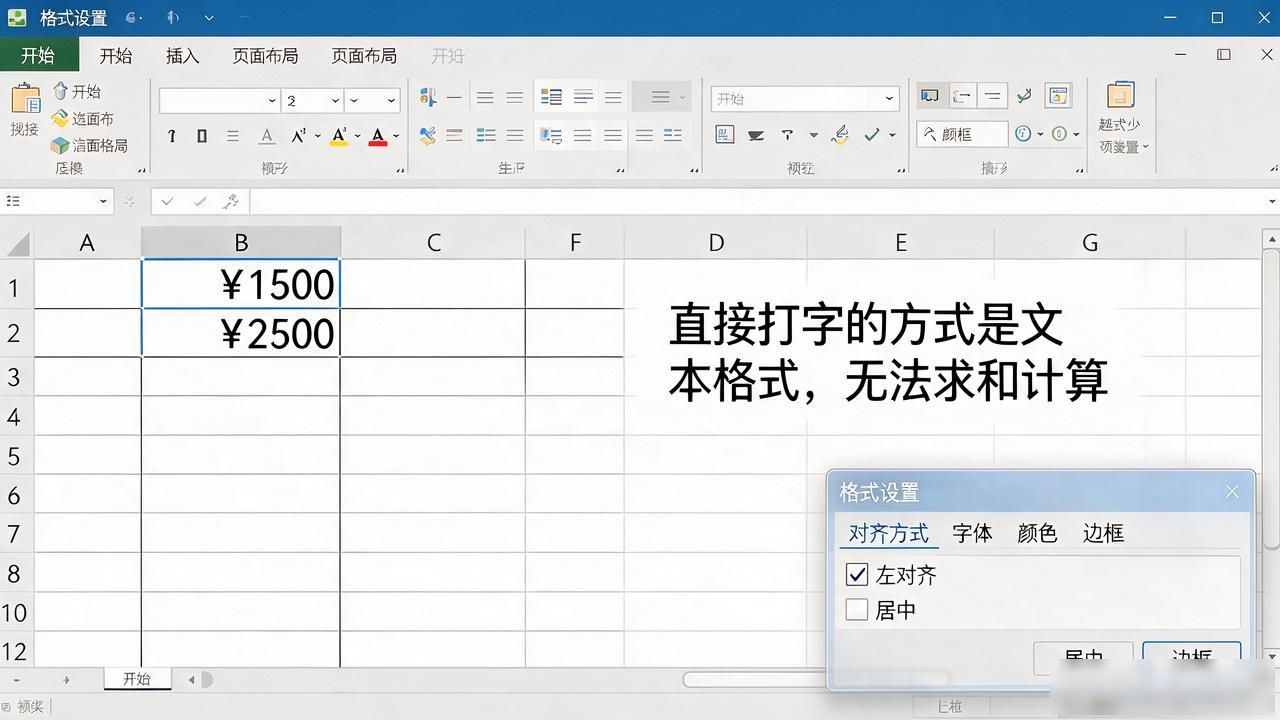Screen dimensions: 1280x720
Task: Switch to the 插入 ribbon tab
Action: click(182, 56)
